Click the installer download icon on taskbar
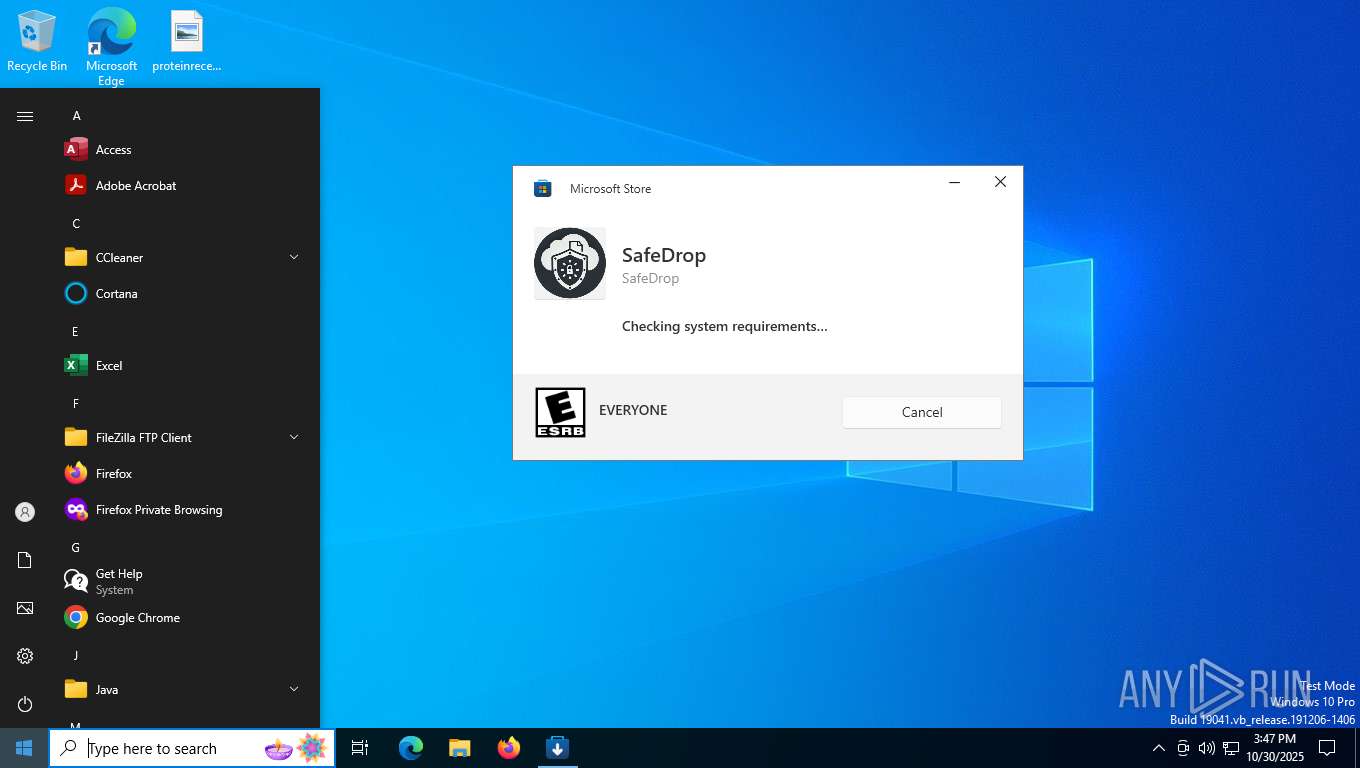The height and width of the screenshot is (768, 1360). tap(557, 748)
